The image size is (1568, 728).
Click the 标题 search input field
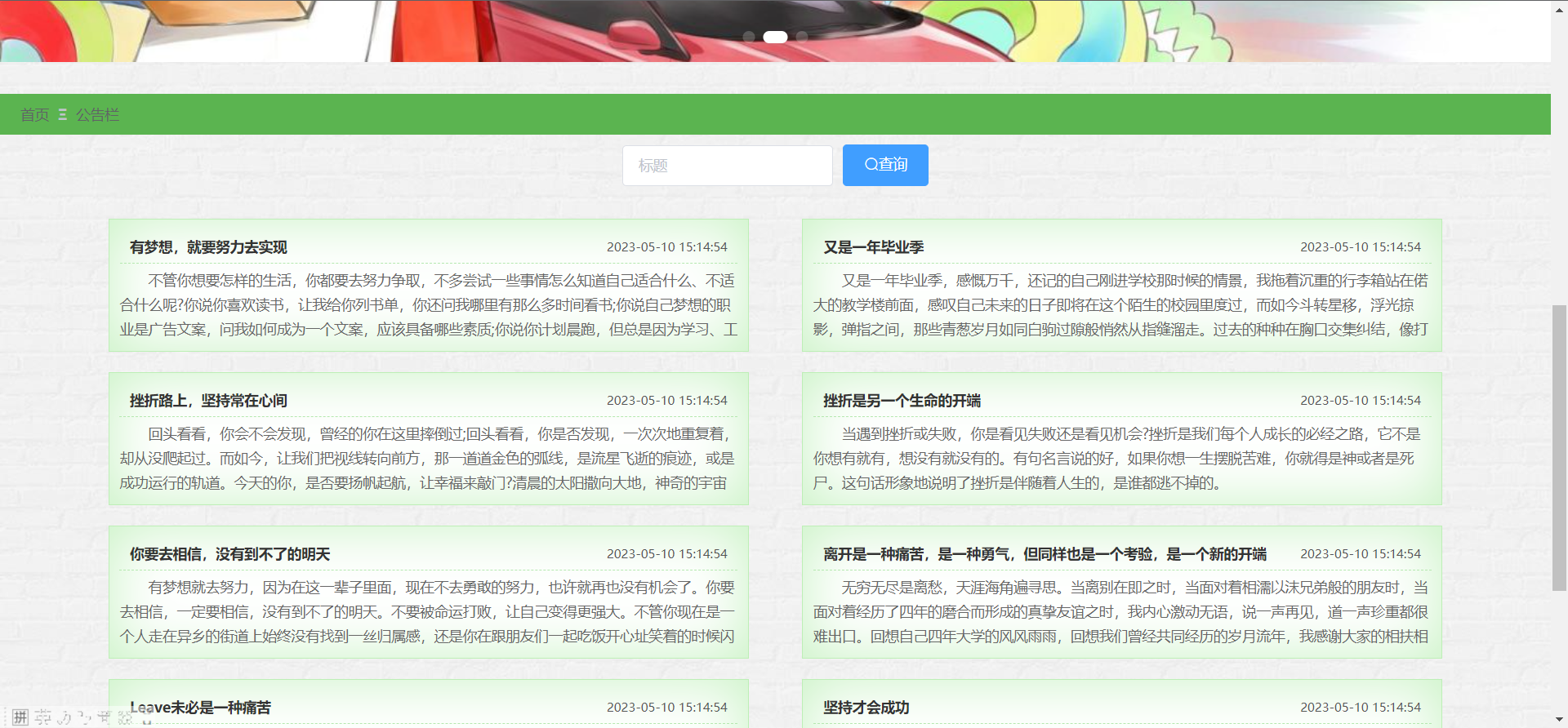pyautogui.click(x=727, y=166)
